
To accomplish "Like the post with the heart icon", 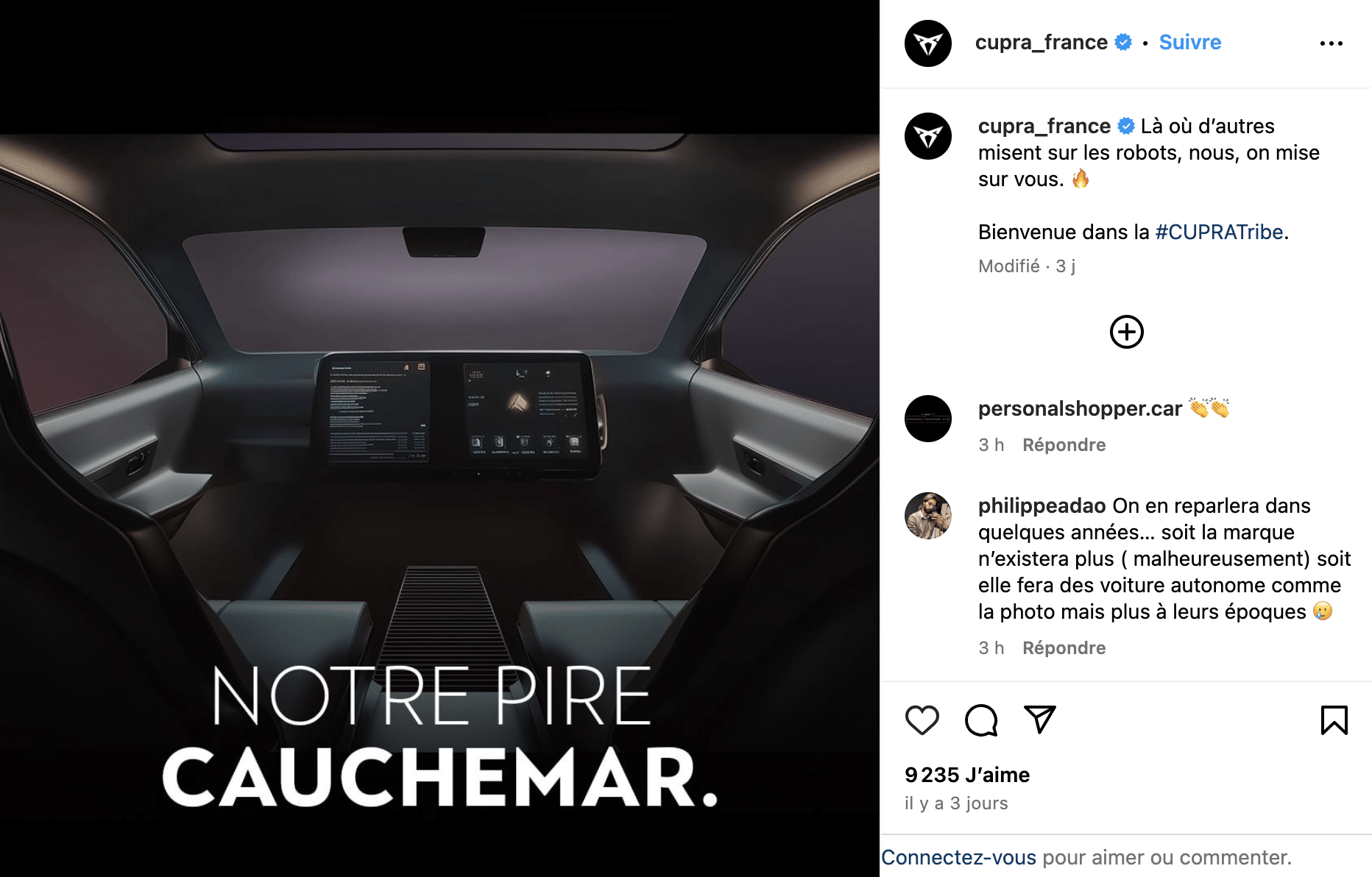I will pyautogui.click(x=922, y=720).
